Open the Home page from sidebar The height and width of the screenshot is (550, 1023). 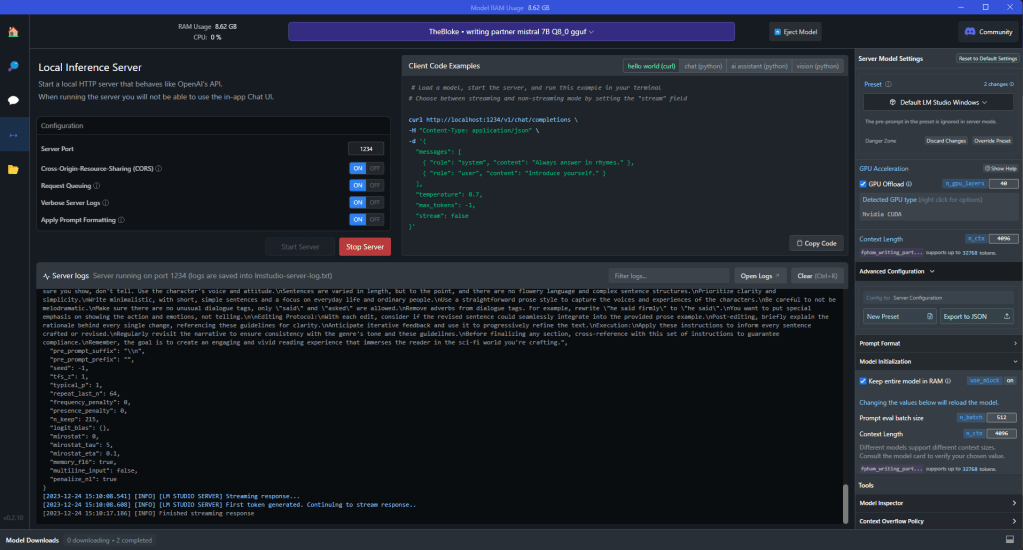(13, 32)
